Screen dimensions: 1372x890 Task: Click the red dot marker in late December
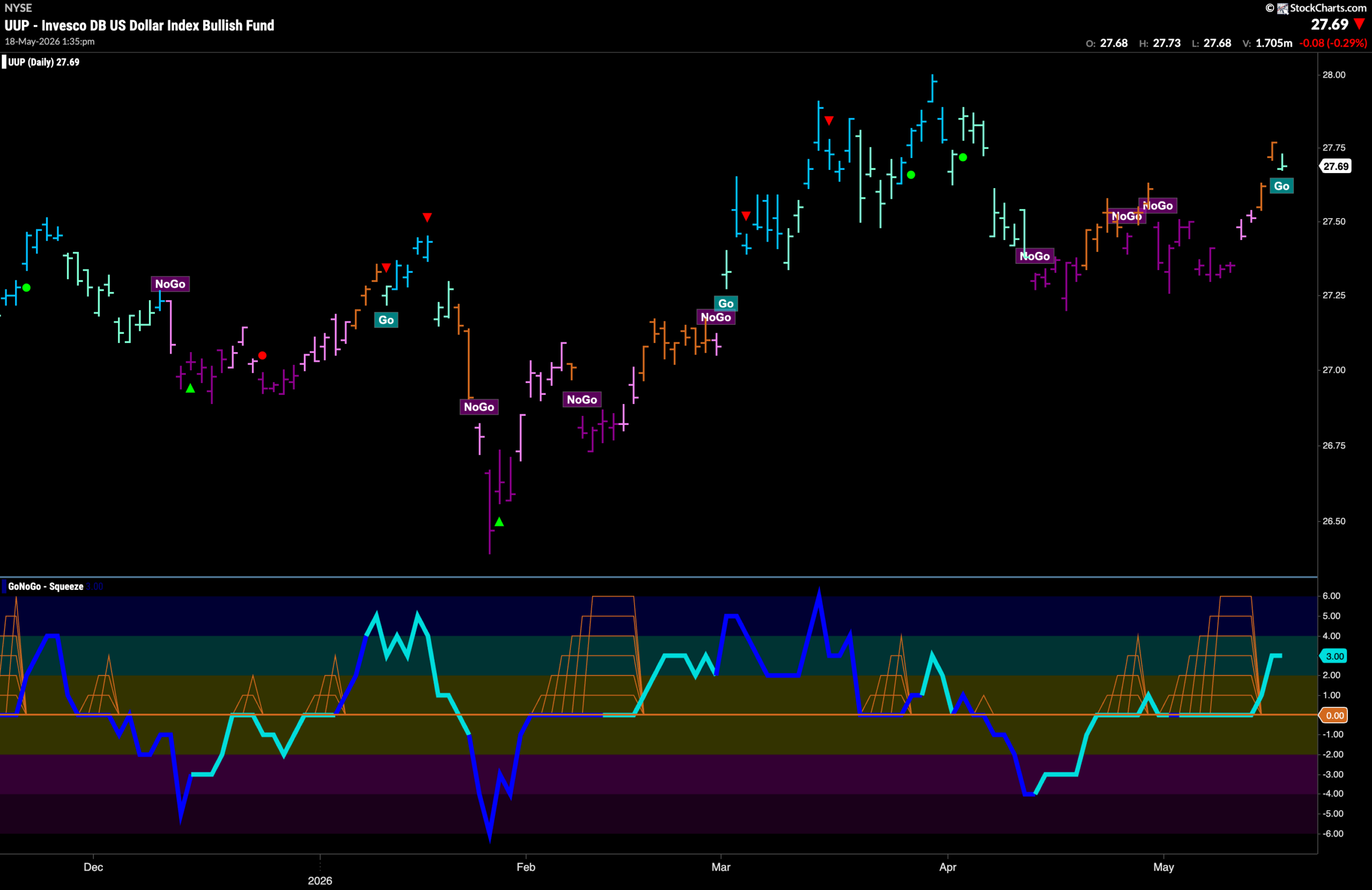click(262, 356)
